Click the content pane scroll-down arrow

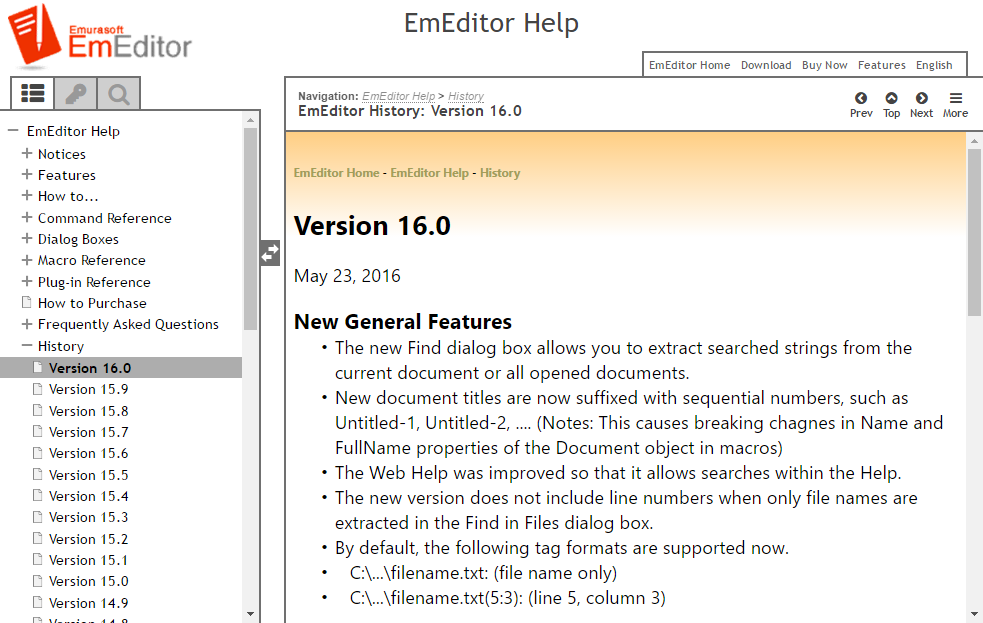tap(974, 614)
